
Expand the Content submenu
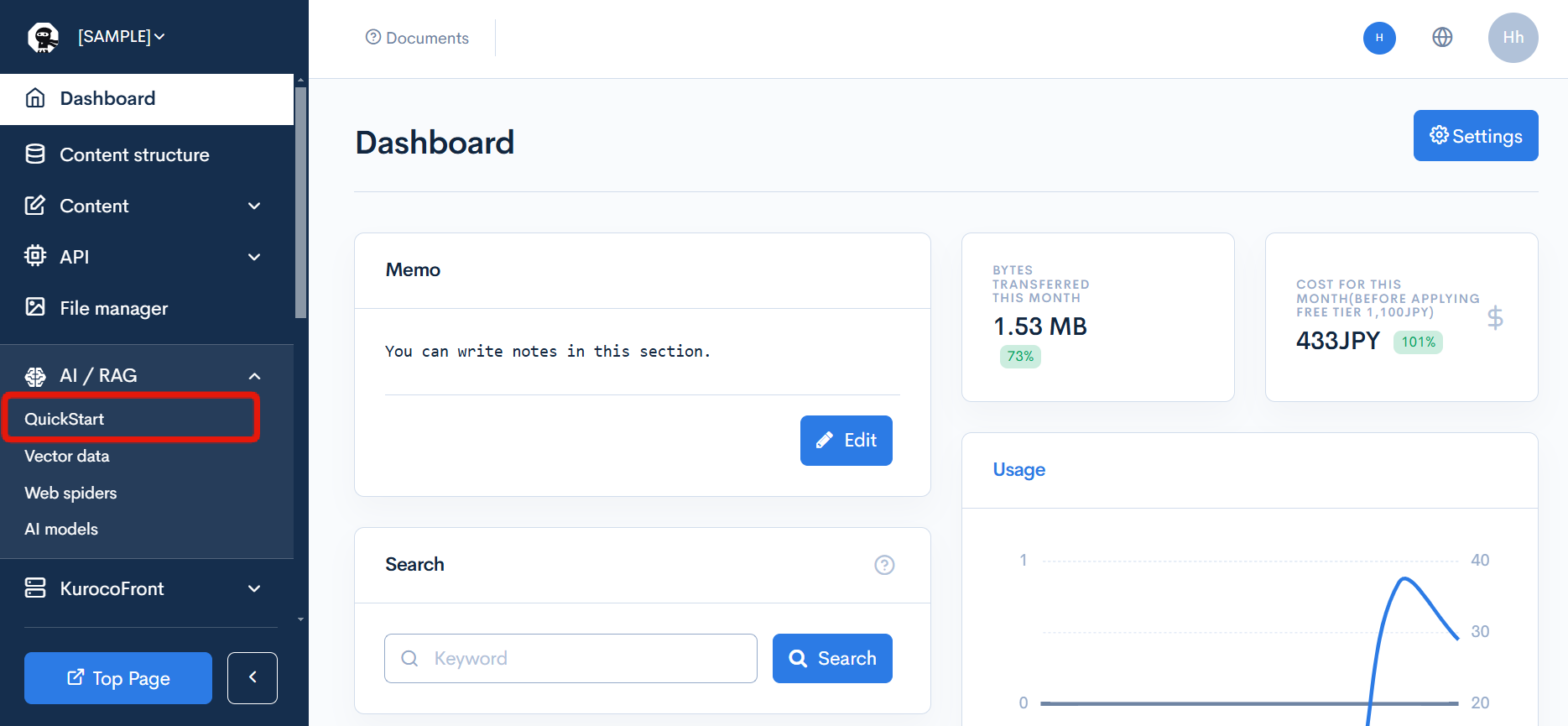(x=254, y=206)
